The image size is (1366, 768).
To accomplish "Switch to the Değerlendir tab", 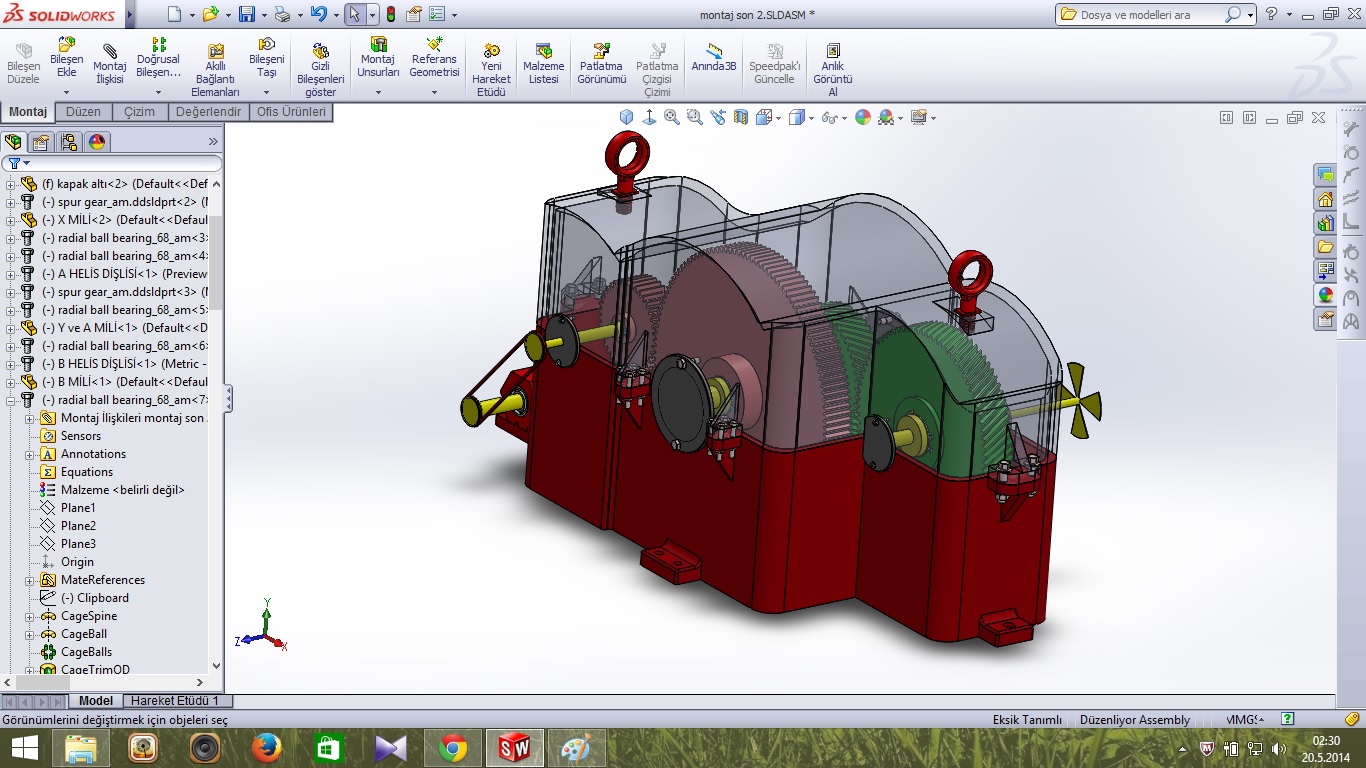I will click(209, 112).
